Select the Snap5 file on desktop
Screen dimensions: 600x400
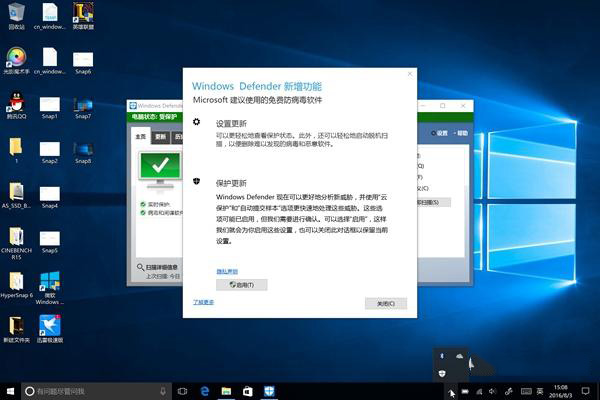click(50, 242)
